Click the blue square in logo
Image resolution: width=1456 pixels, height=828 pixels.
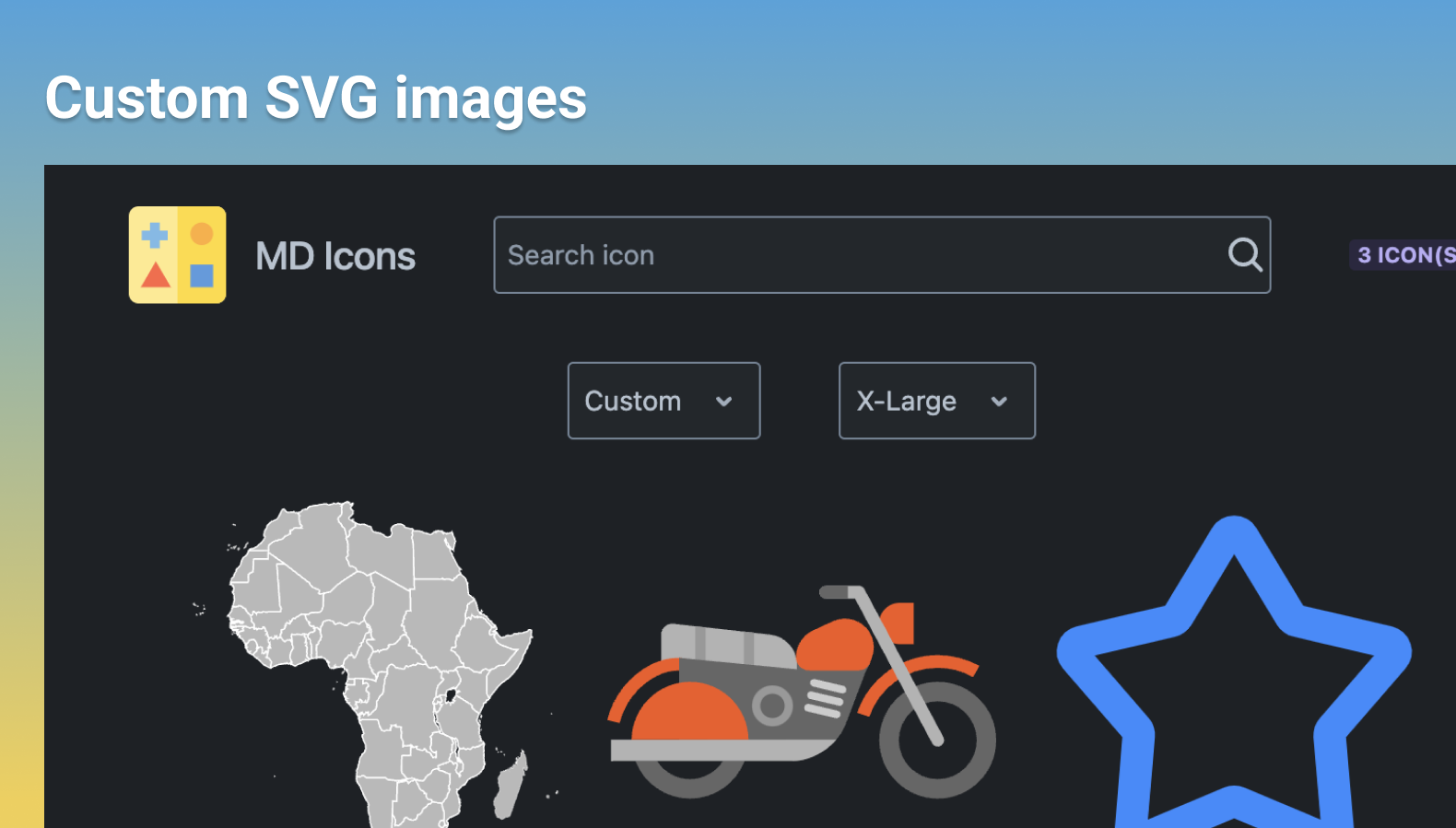tap(202, 275)
